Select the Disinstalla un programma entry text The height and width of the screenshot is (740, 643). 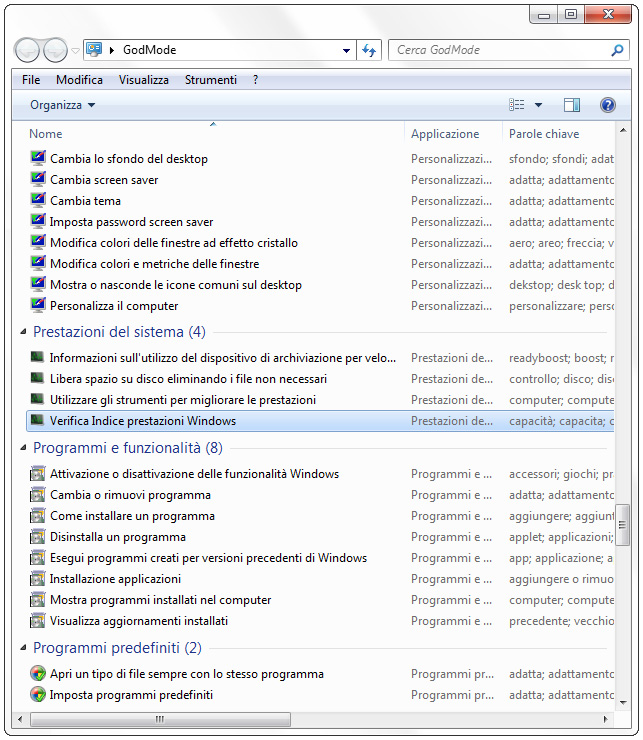(118, 537)
